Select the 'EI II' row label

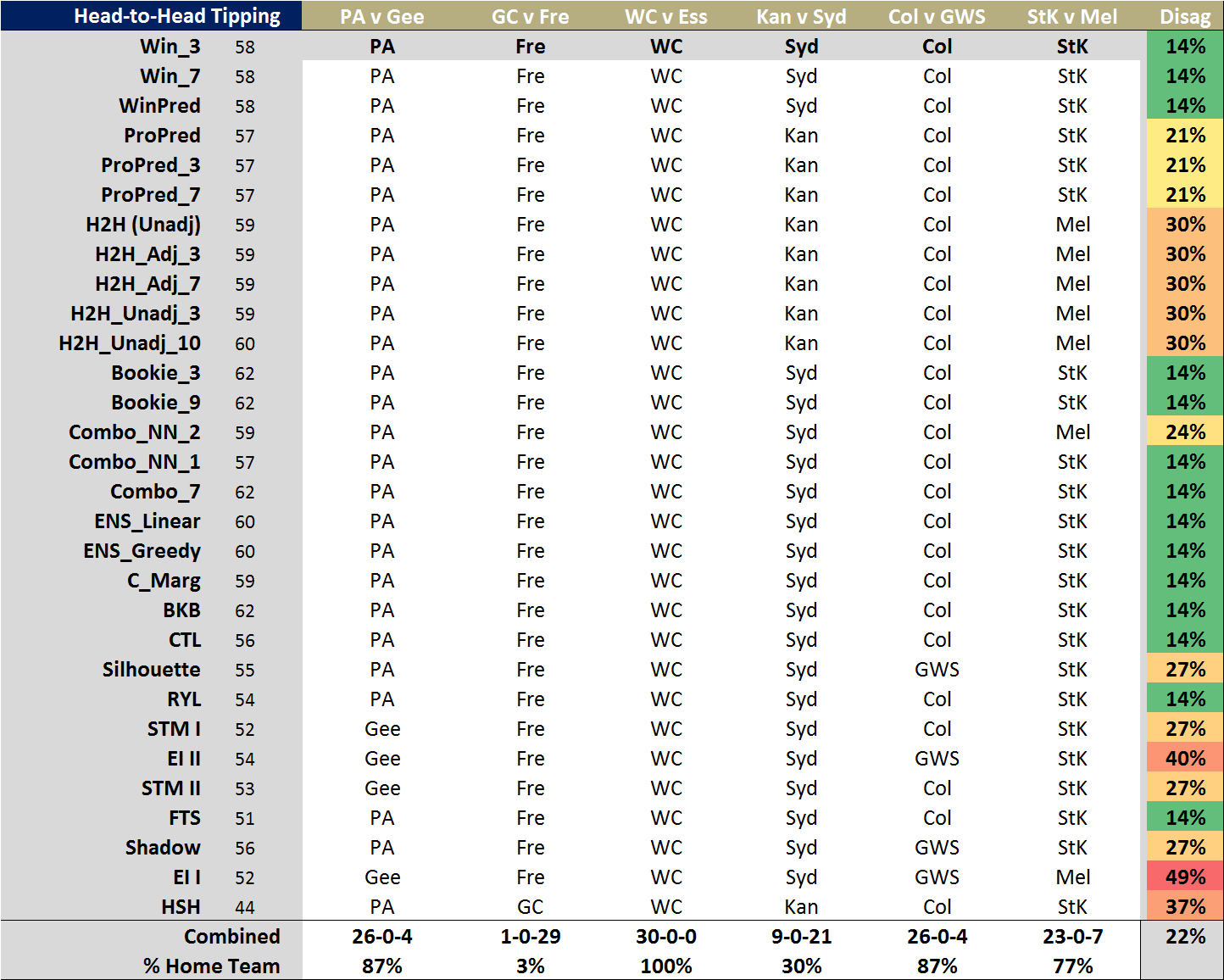pos(184,759)
